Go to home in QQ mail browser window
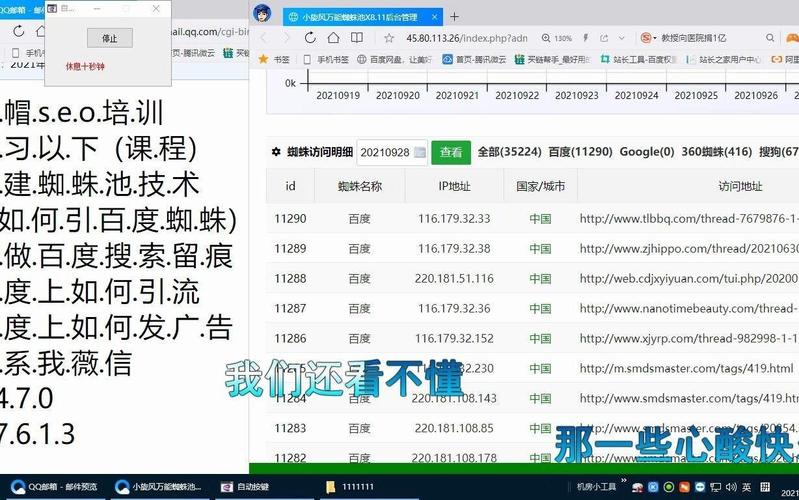Viewport: 799px width, 500px height. coord(41,32)
